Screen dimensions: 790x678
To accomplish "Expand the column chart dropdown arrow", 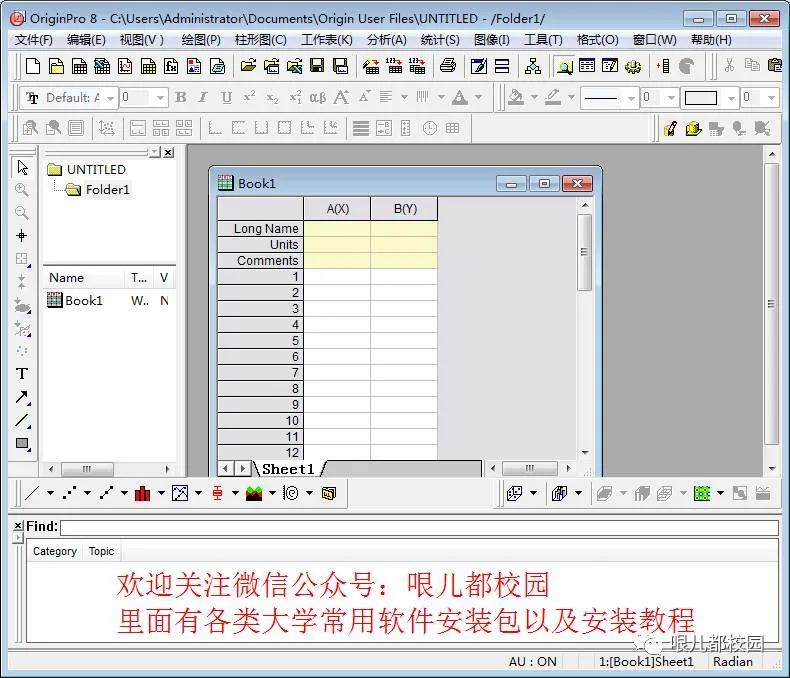I will point(161,493).
